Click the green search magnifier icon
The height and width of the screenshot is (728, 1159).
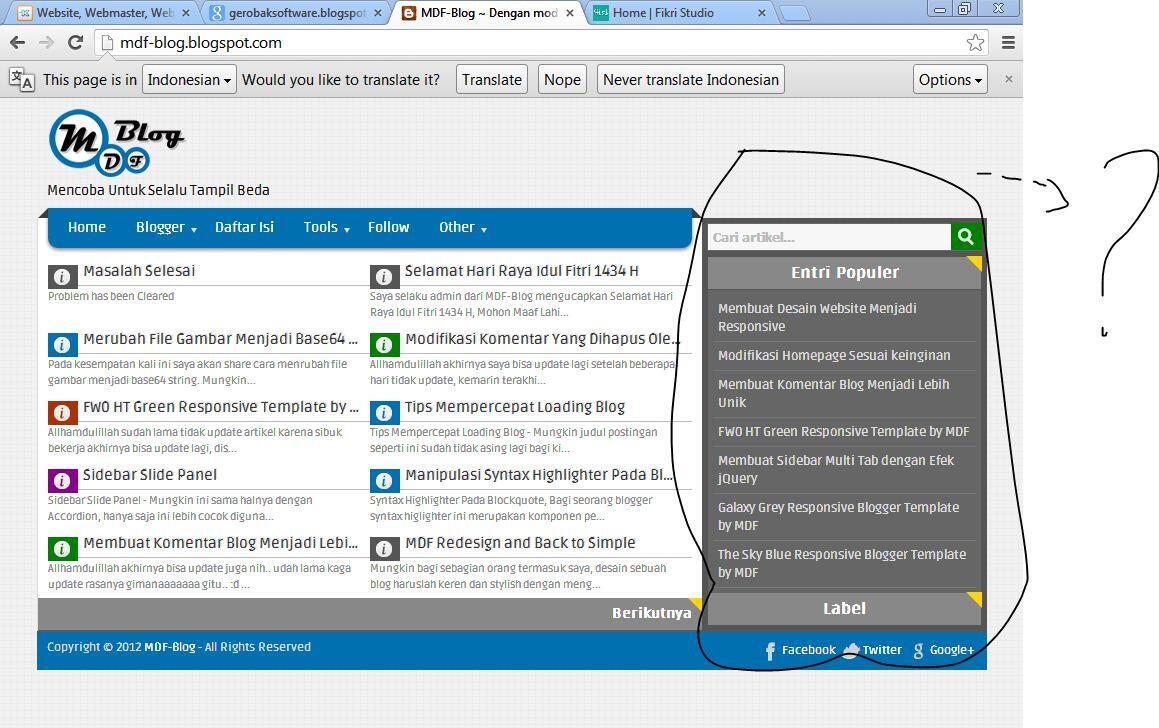tap(964, 237)
